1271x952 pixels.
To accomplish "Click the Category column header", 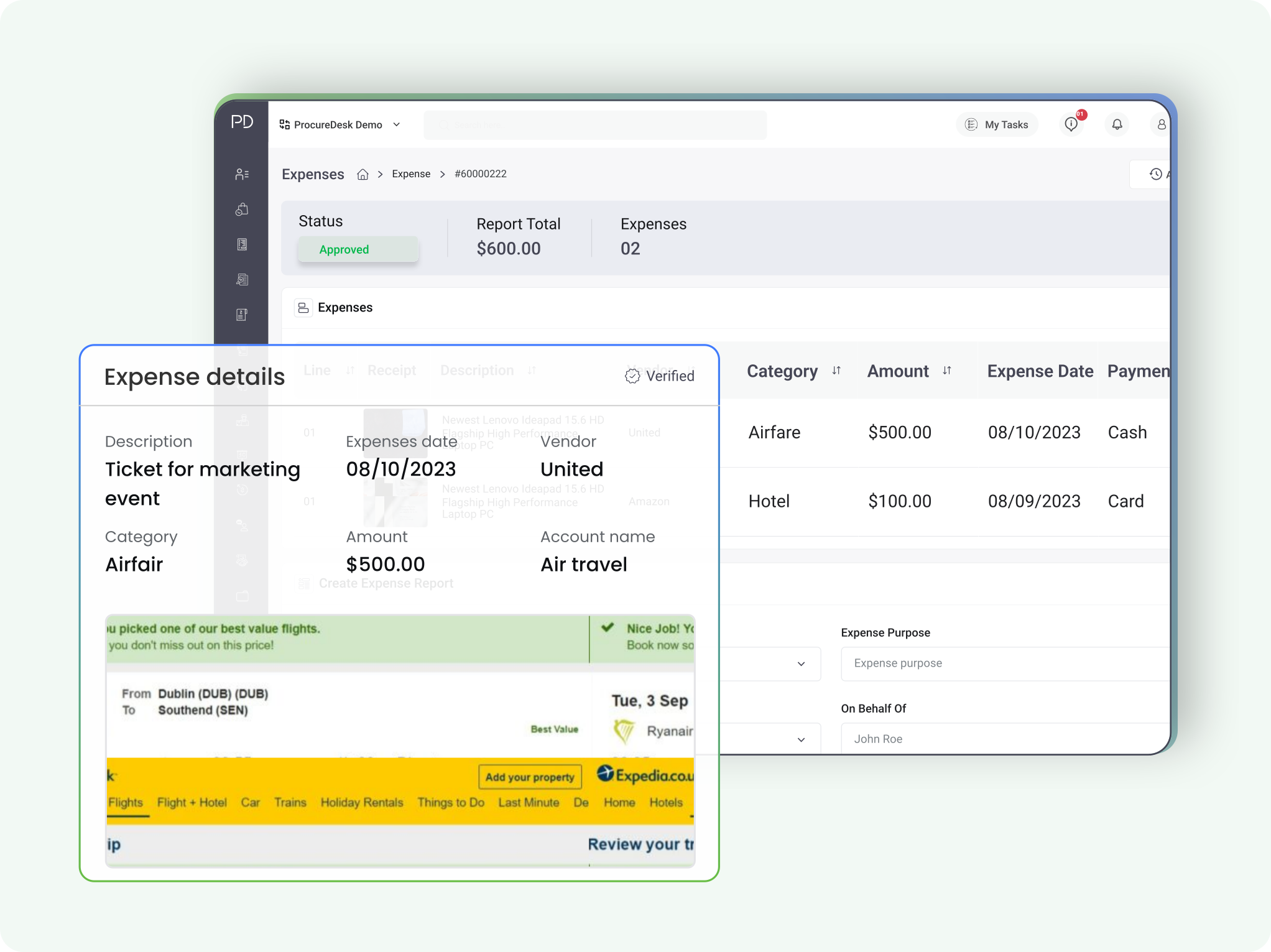I will tap(782, 371).
